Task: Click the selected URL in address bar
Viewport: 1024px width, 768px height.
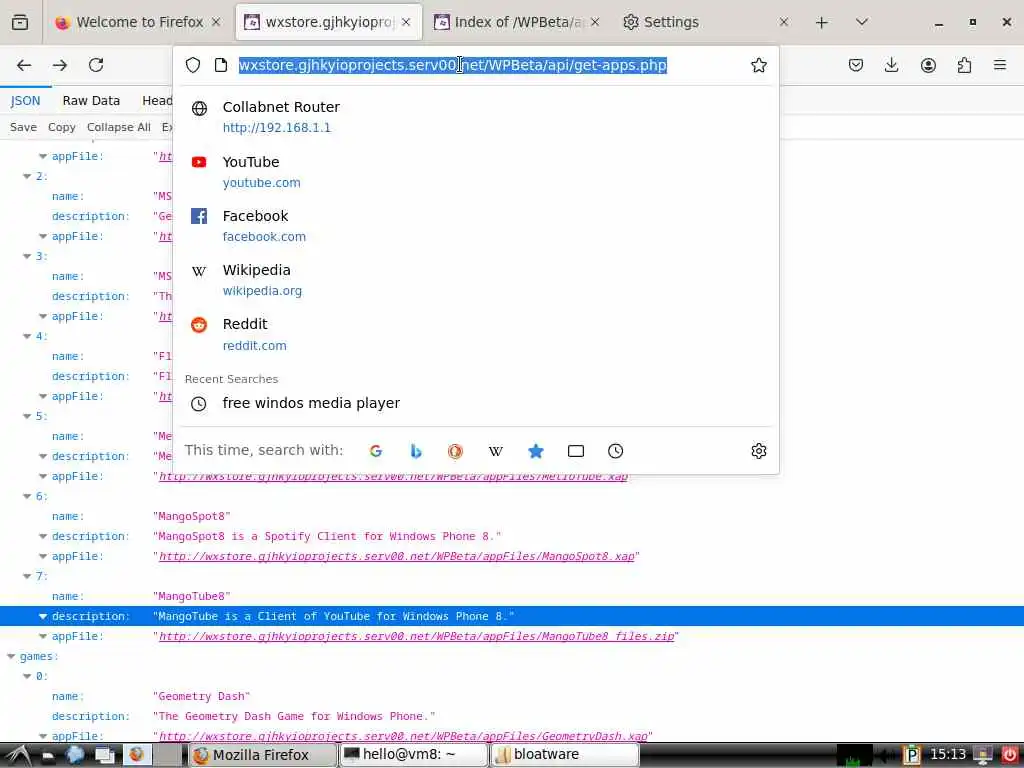Action: pyautogui.click(x=453, y=65)
